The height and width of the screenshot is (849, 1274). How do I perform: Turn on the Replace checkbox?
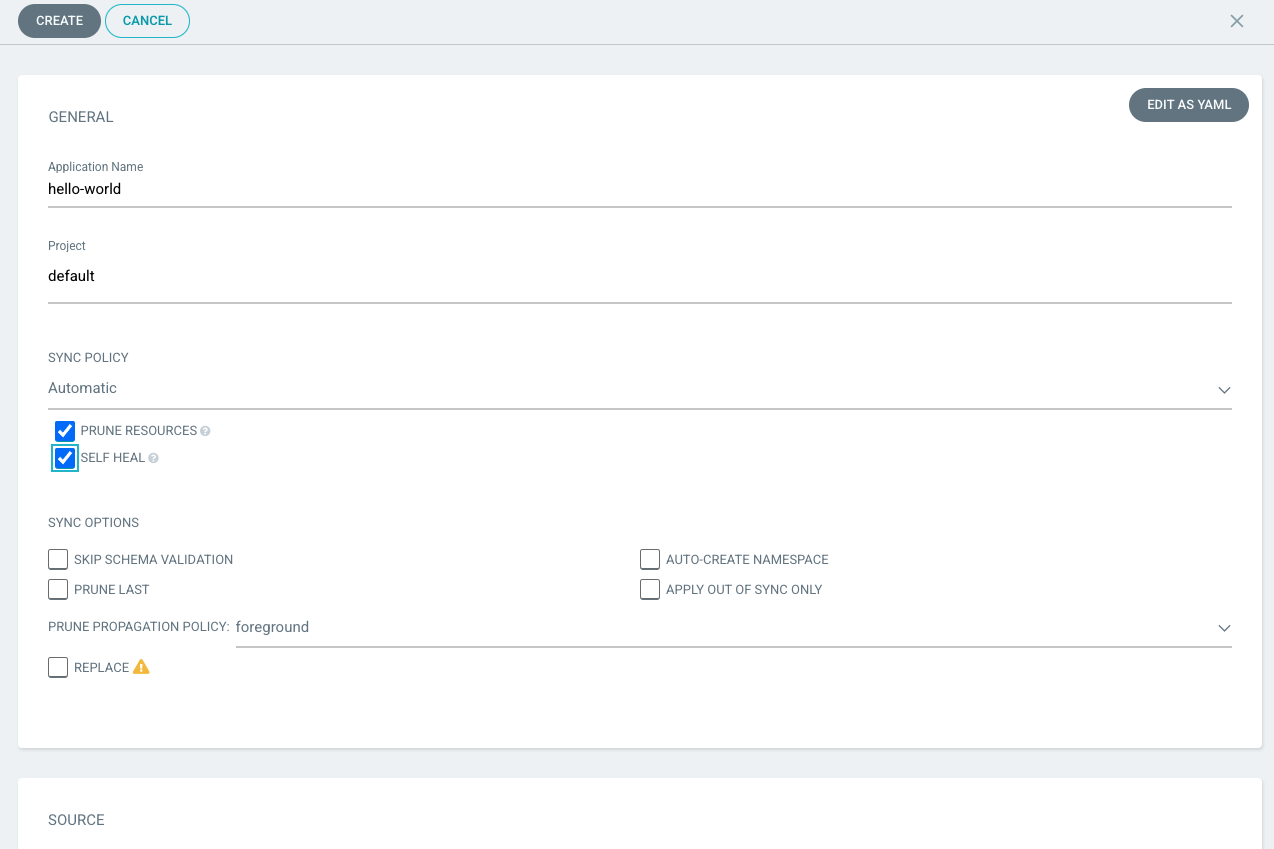click(58, 667)
